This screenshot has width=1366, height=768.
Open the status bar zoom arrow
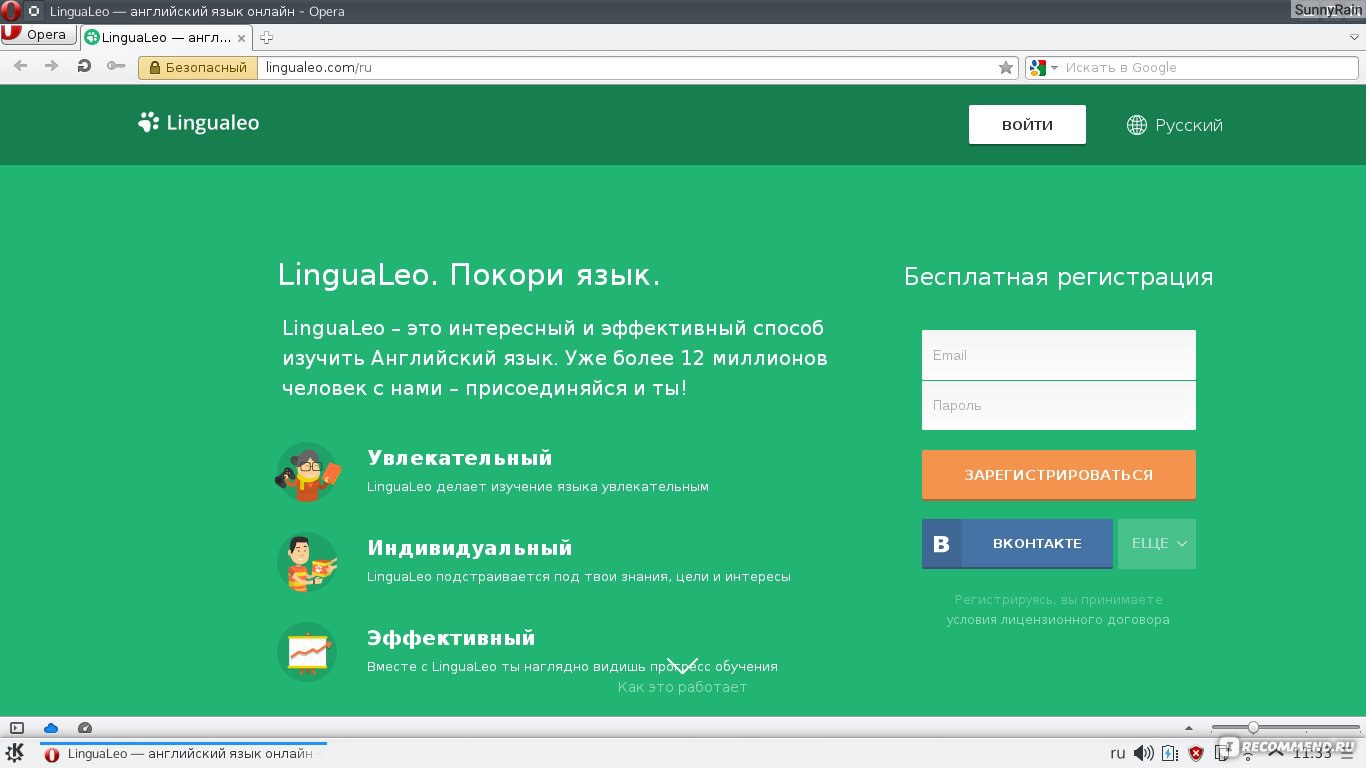(1189, 728)
